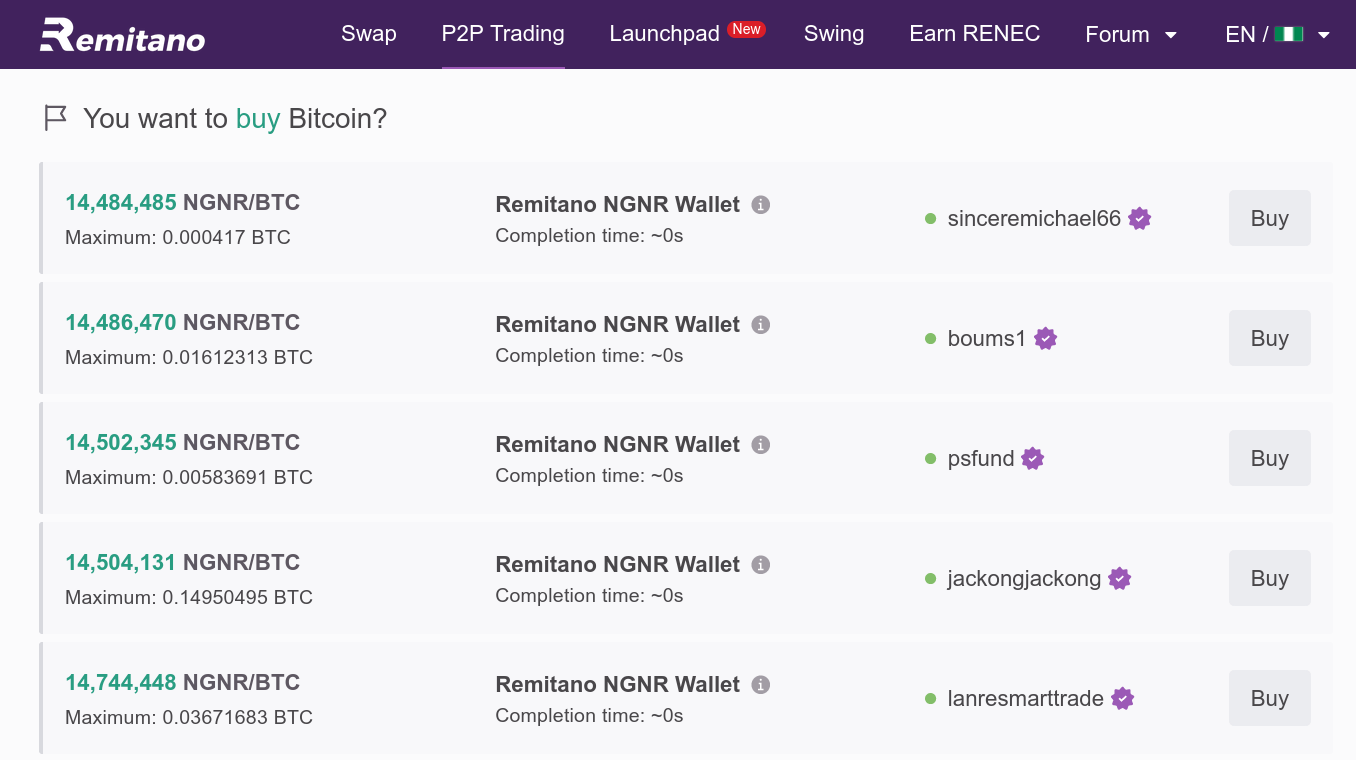1356x760 pixels.
Task: Click verified badge next to psfund
Action: point(1033,458)
